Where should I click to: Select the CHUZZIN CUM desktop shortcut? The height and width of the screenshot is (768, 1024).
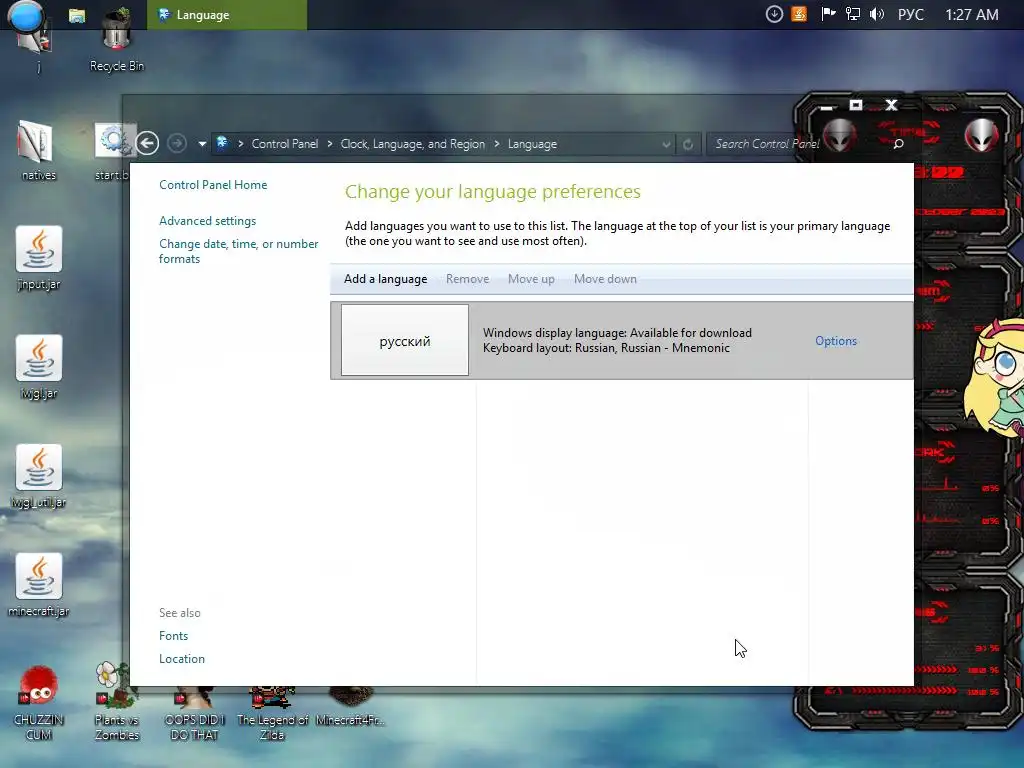coord(39,704)
